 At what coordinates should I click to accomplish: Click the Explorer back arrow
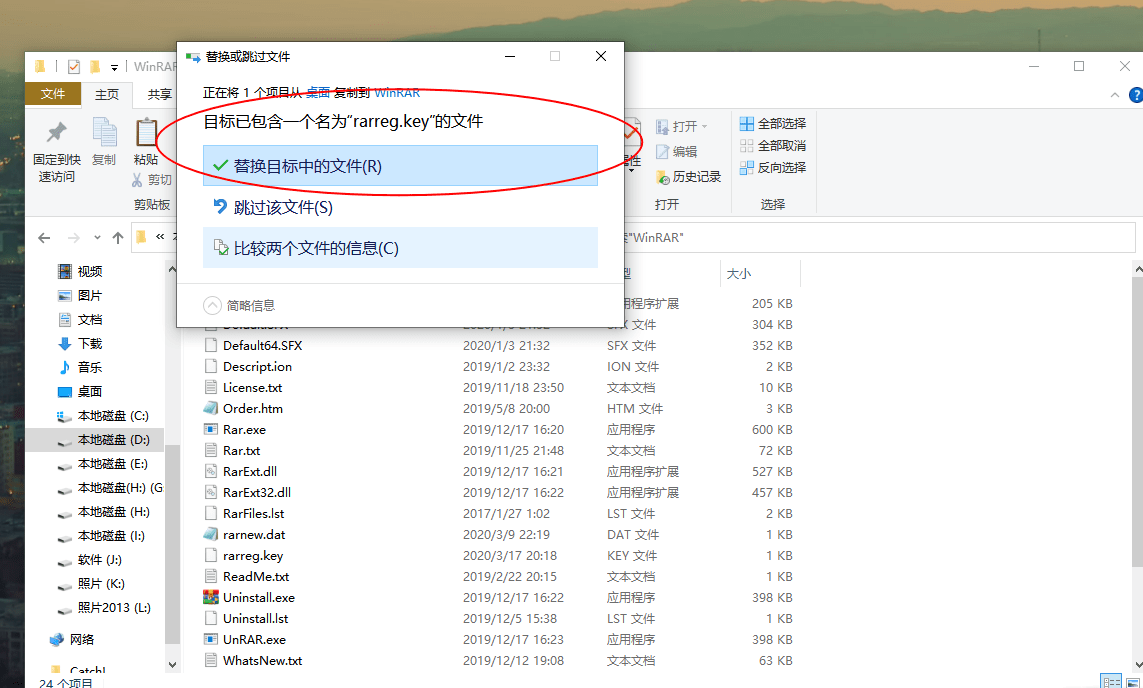point(44,238)
